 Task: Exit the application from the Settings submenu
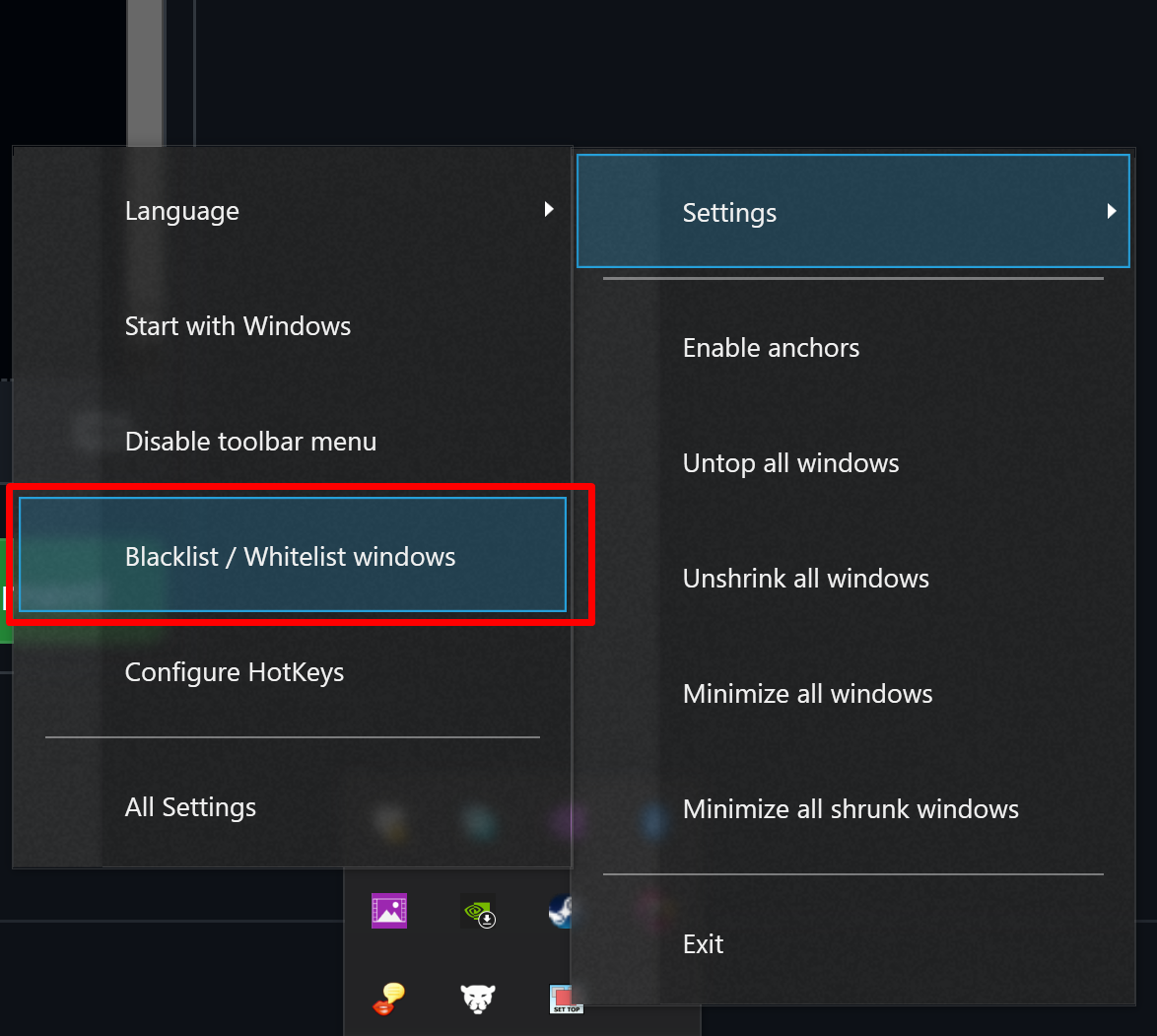pyautogui.click(x=703, y=943)
